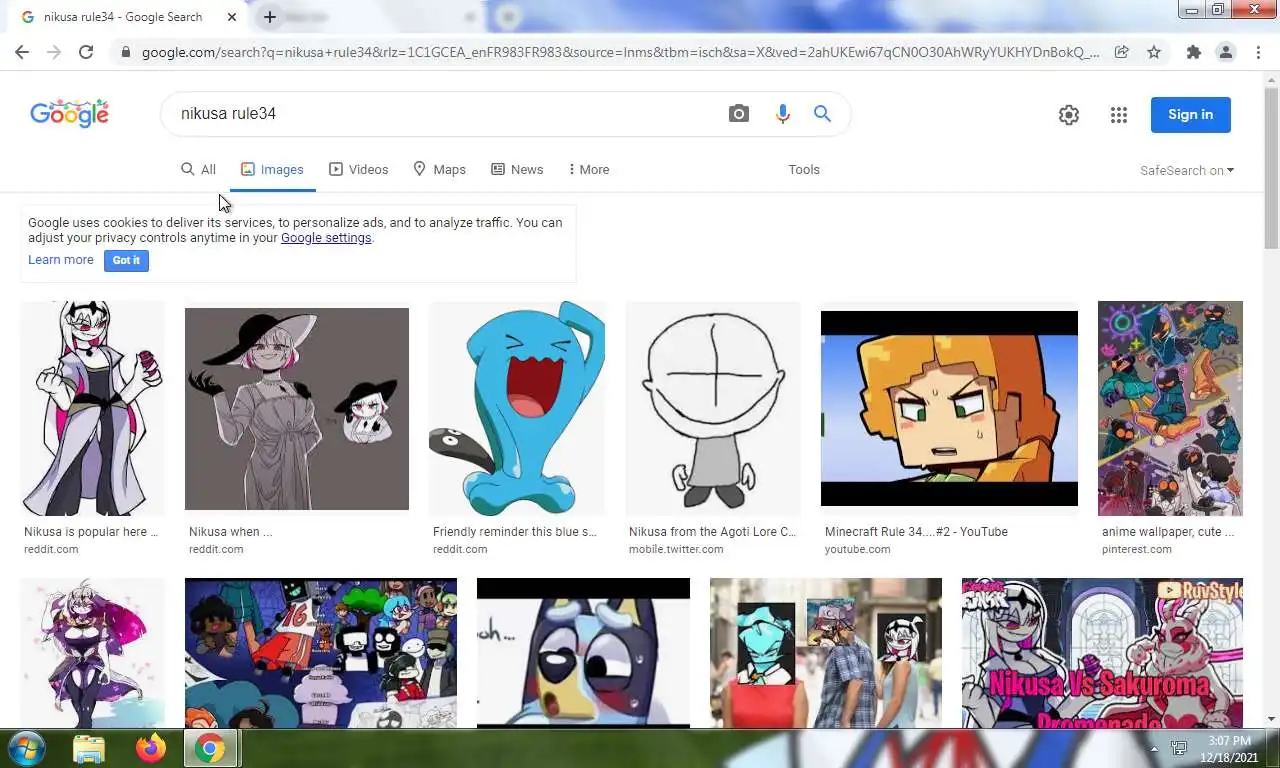Image resolution: width=1280 pixels, height=768 pixels.
Task: Switch to the Maps tab
Action: point(440,169)
